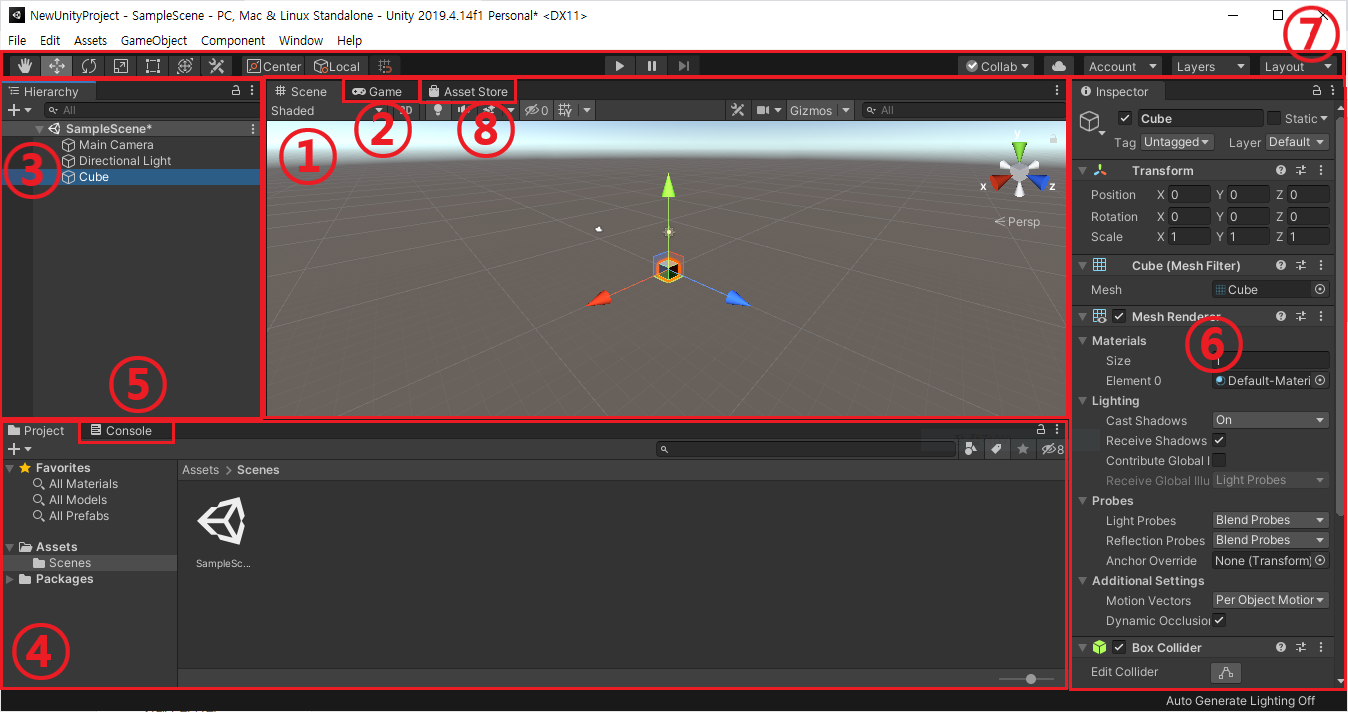The height and width of the screenshot is (712, 1348).
Task: Open the Layer Default dropdown
Action: (1297, 142)
